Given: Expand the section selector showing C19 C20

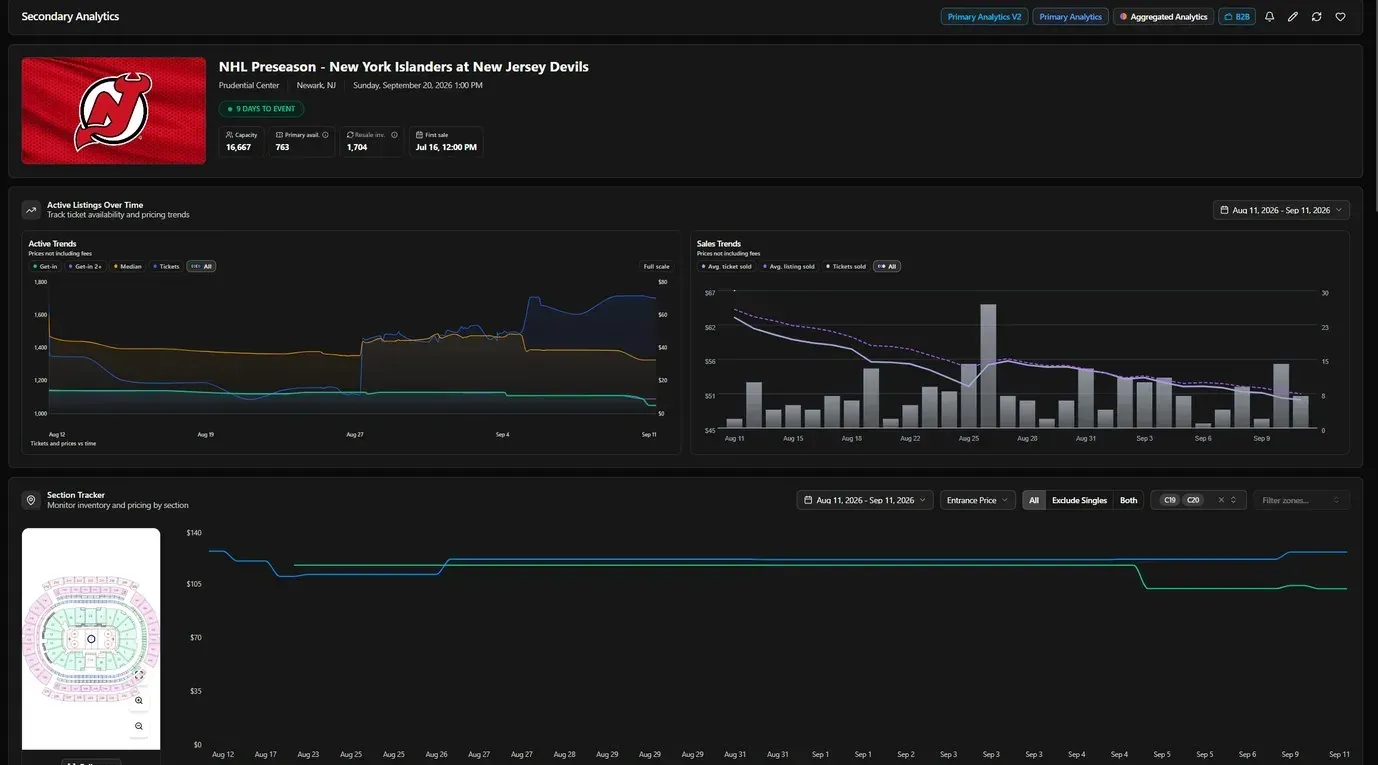Looking at the screenshot, I should [x=1233, y=500].
